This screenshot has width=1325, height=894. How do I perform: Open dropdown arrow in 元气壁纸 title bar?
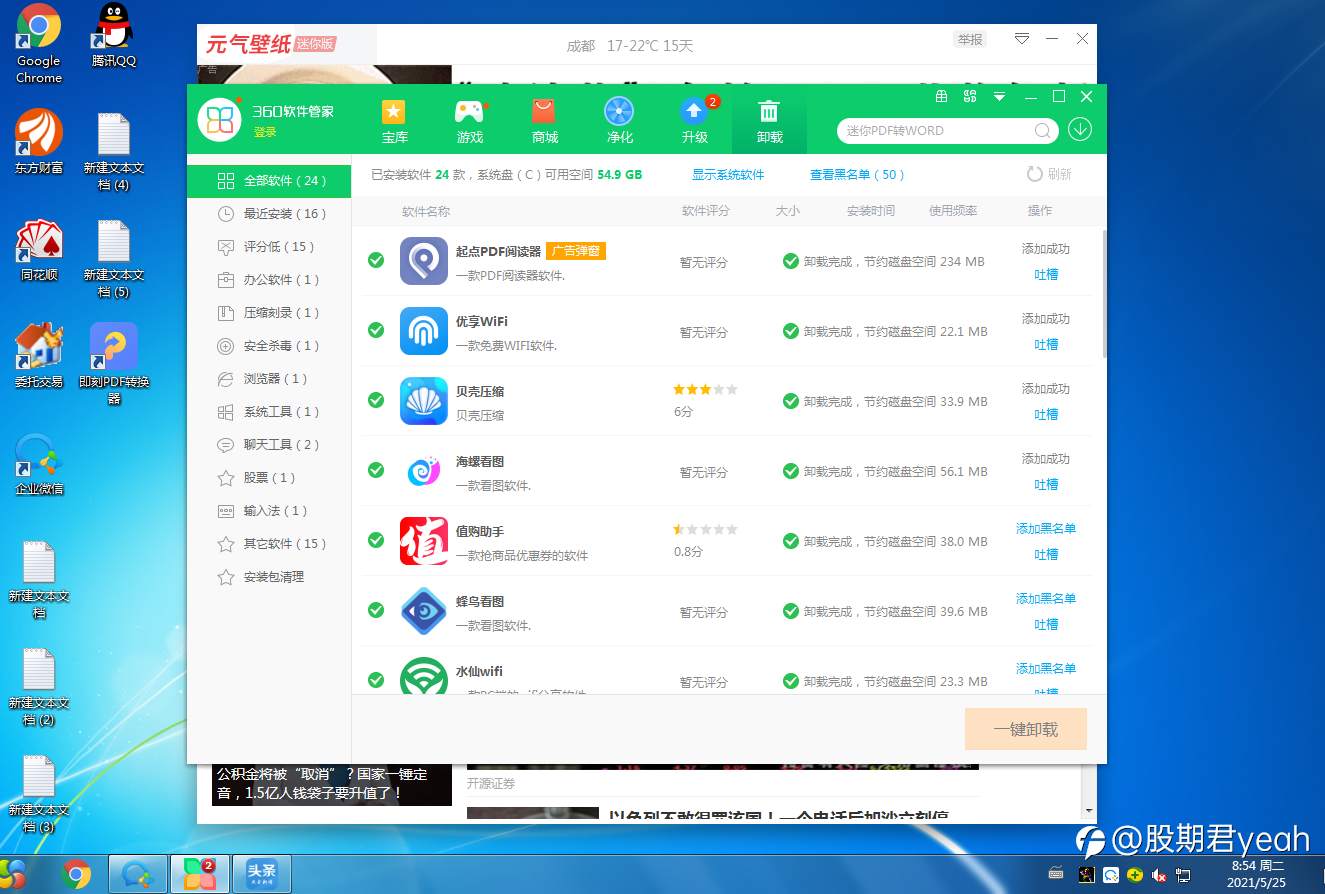click(x=1022, y=38)
